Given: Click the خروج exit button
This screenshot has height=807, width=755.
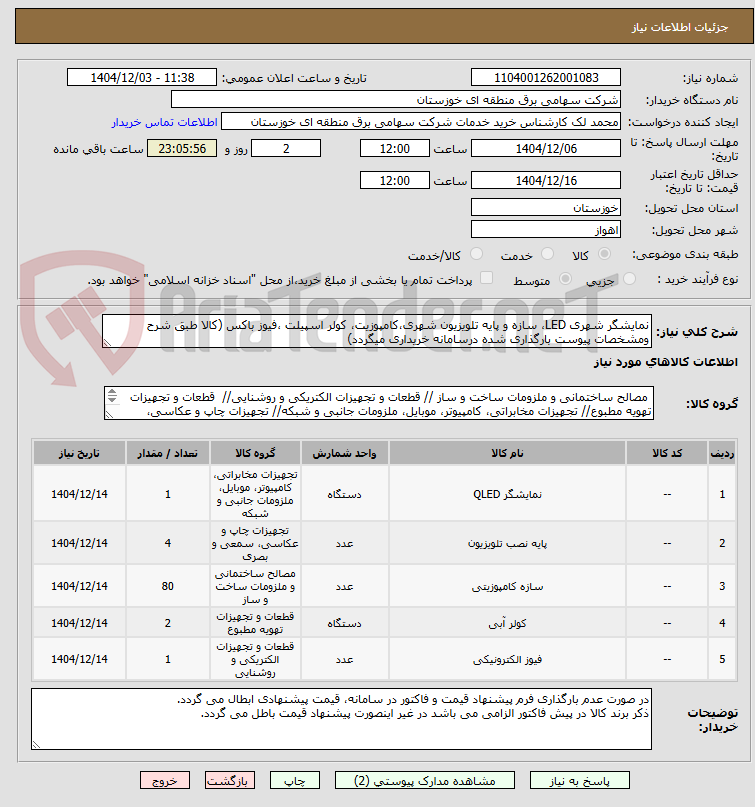Looking at the screenshot, I should click(x=165, y=781).
